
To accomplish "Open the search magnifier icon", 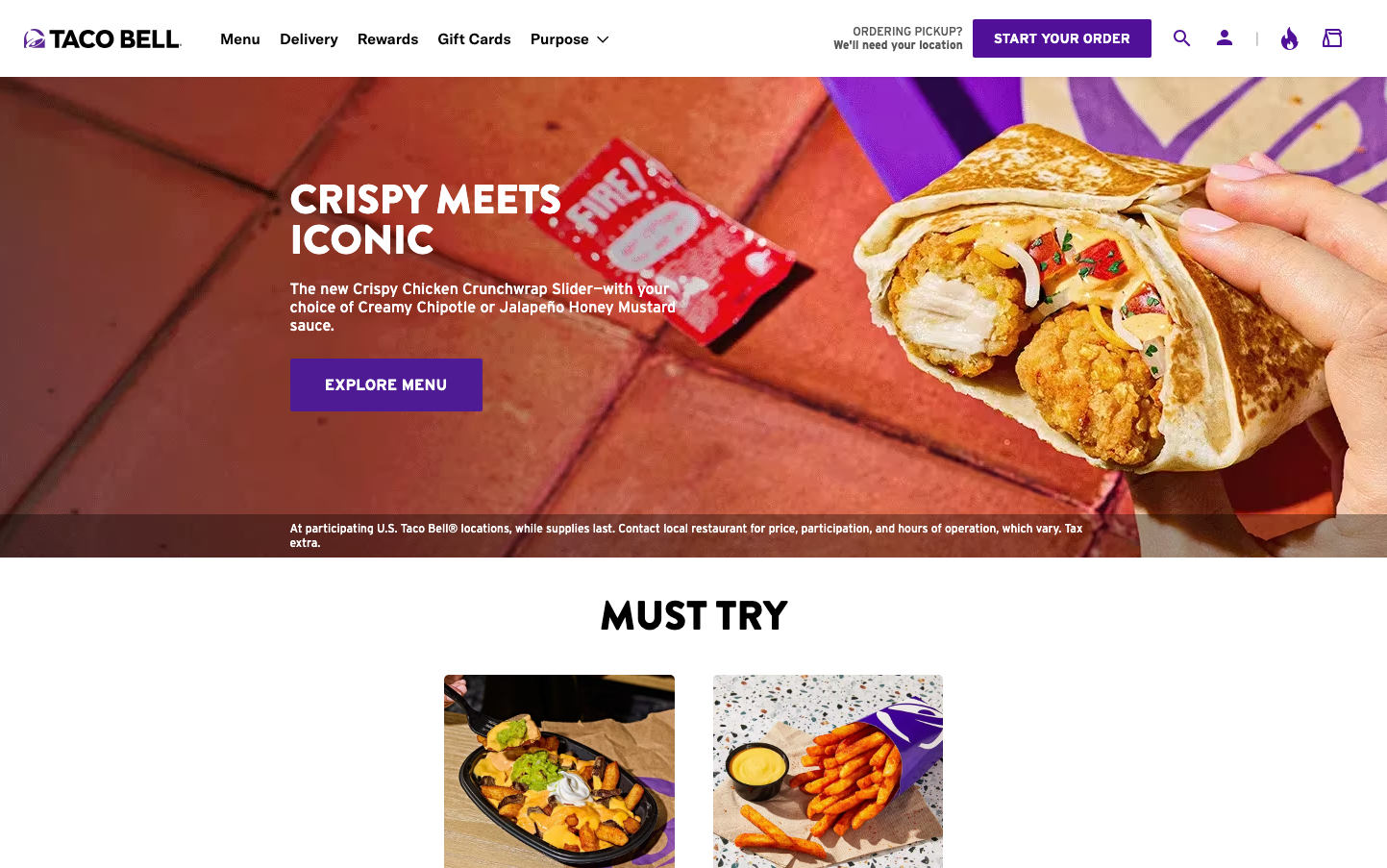I will pos(1182,38).
